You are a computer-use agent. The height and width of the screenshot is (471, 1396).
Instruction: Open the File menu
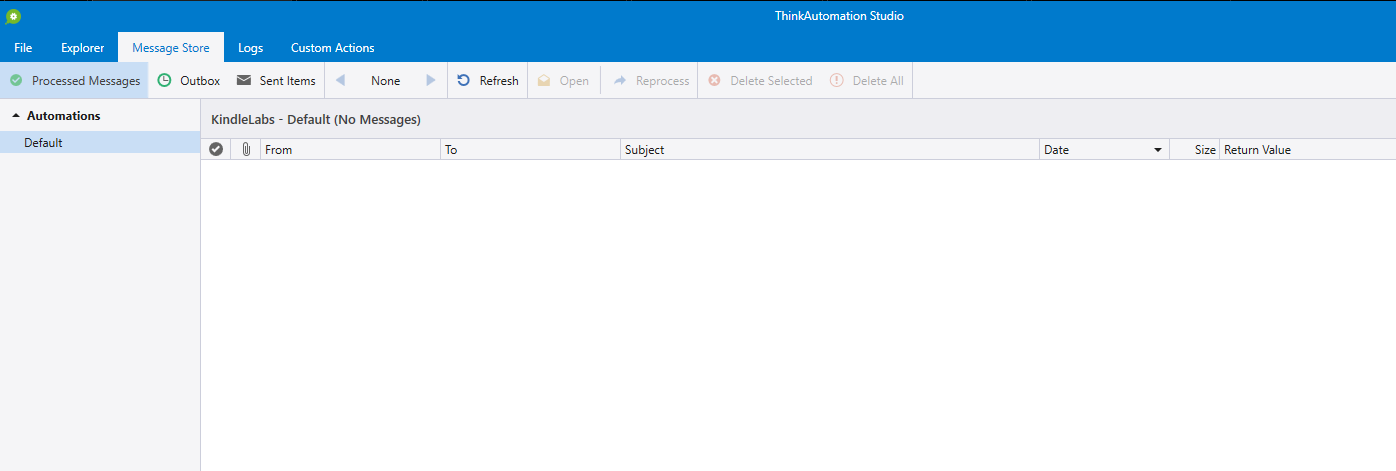pyautogui.click(x=23, y=48)
